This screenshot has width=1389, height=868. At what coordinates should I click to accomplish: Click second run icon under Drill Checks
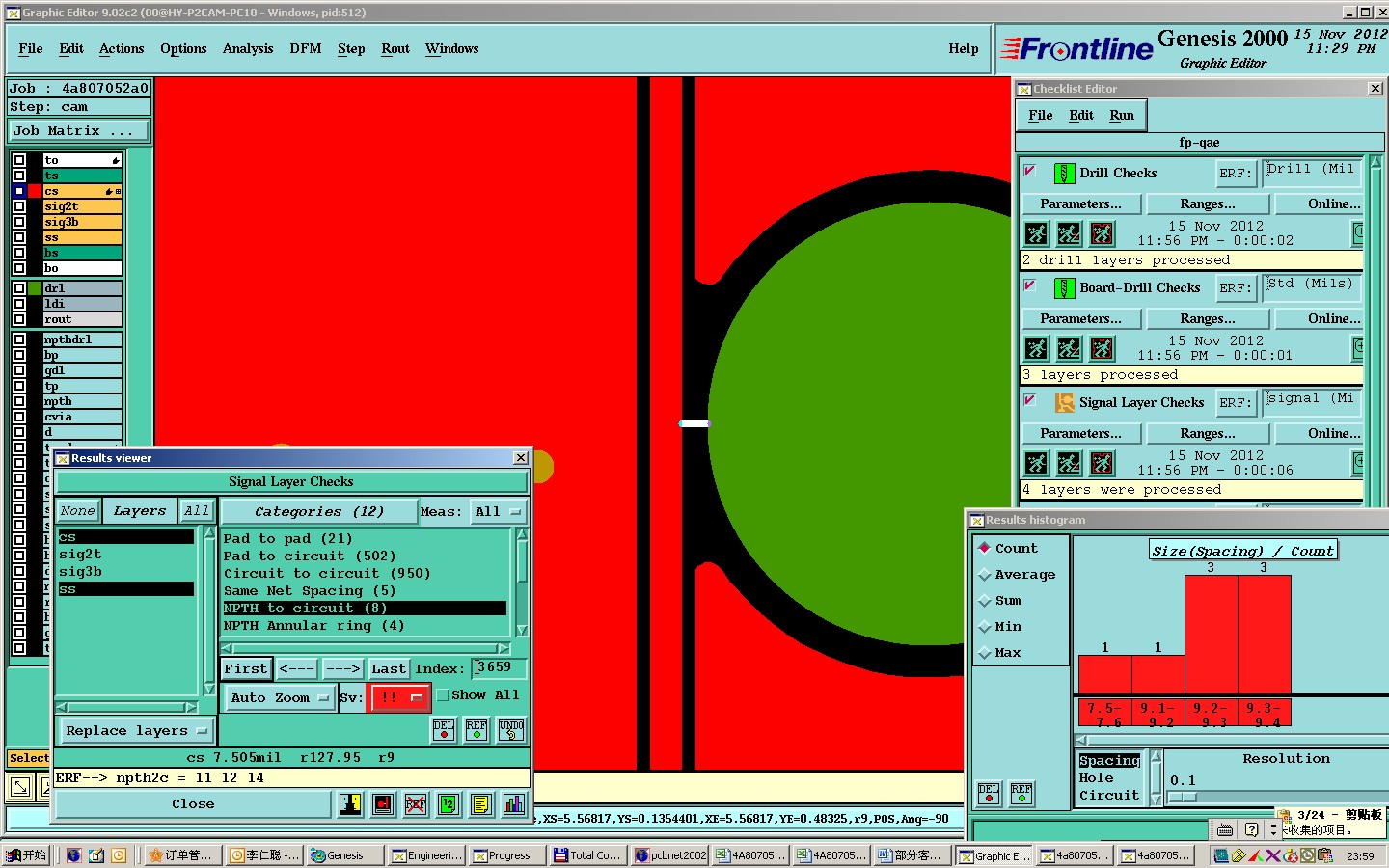1069,233
